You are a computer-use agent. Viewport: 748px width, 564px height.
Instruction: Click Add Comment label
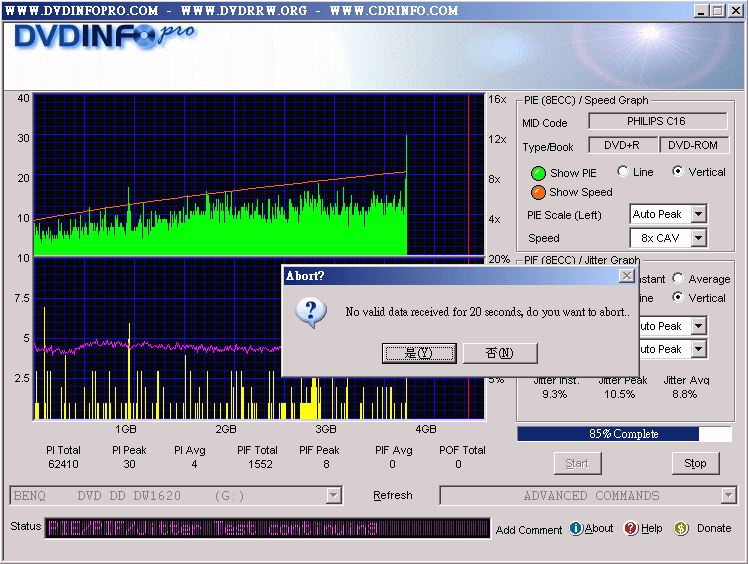click(529, 530)
